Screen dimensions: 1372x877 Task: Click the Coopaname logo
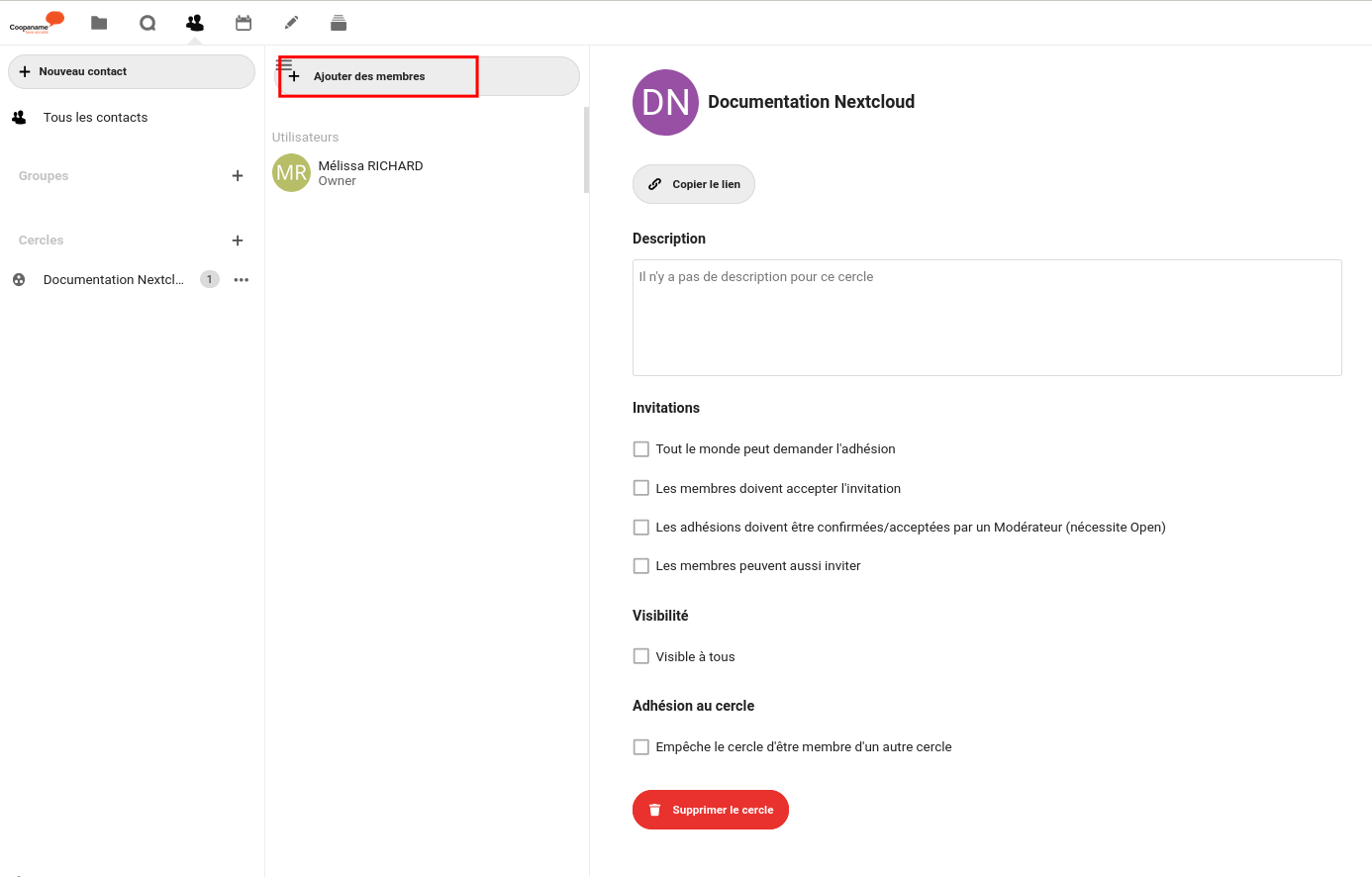coord(37,23)
